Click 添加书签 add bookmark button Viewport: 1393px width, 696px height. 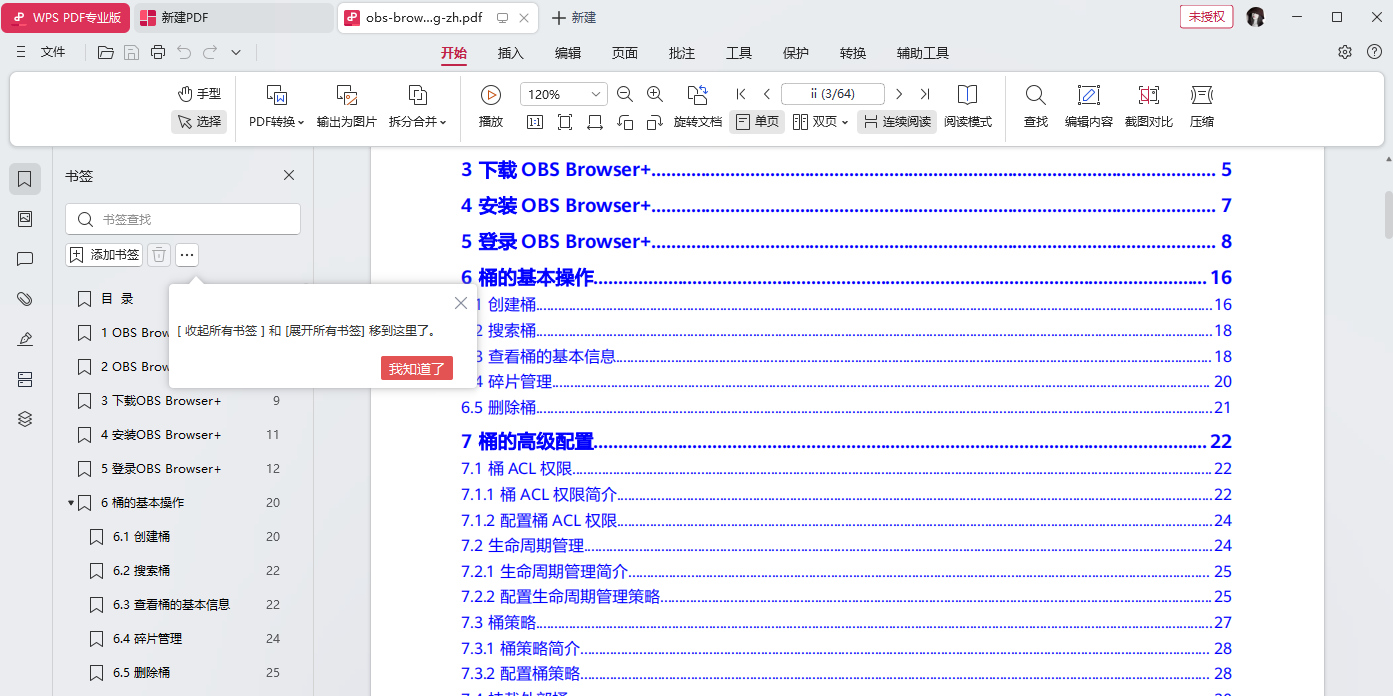click(x=104, y=255)
